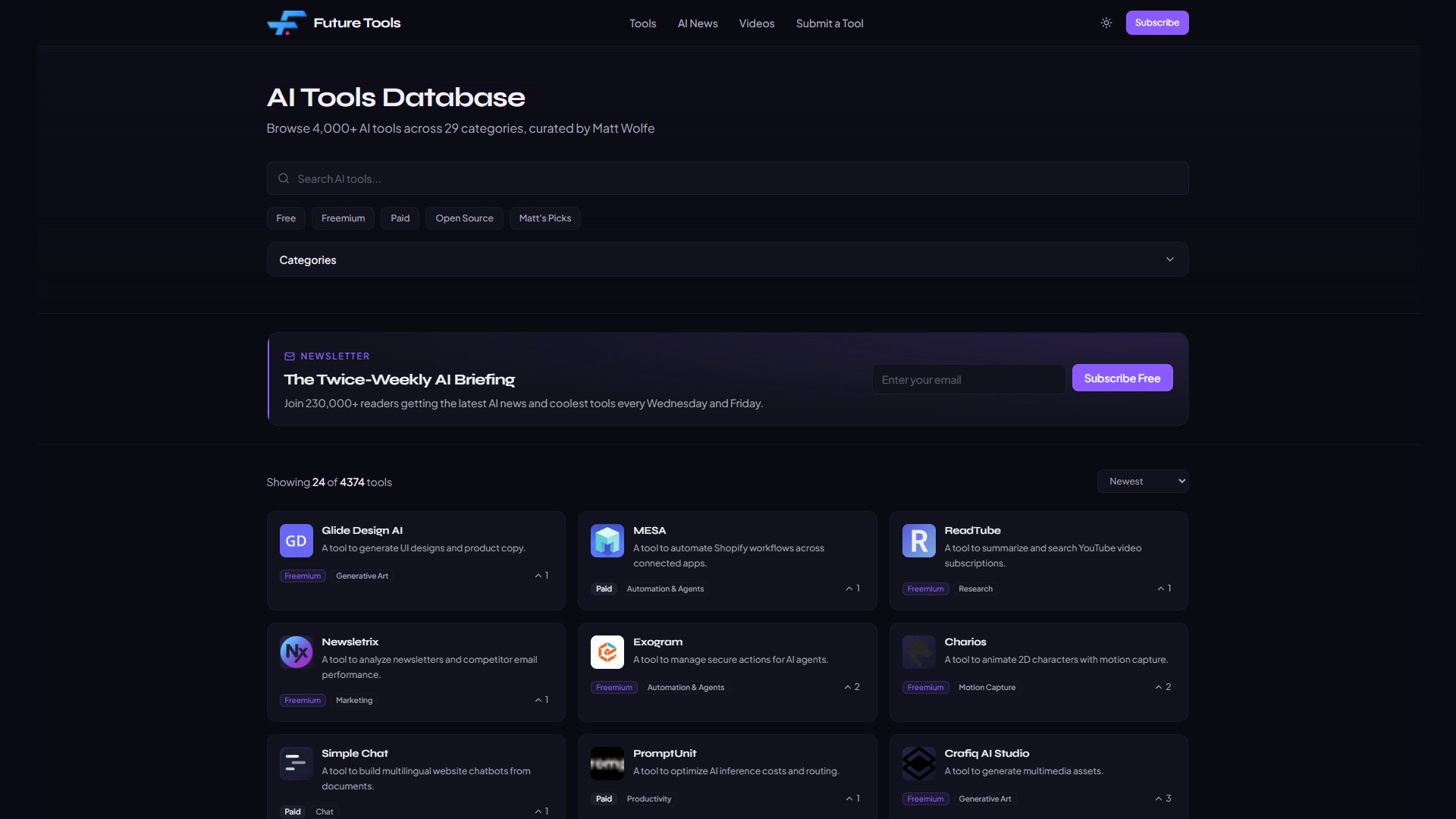The width and height of the screenshot is (1456, 819).
Task: Focus the Search AI tools field
Action: [727, 178]
